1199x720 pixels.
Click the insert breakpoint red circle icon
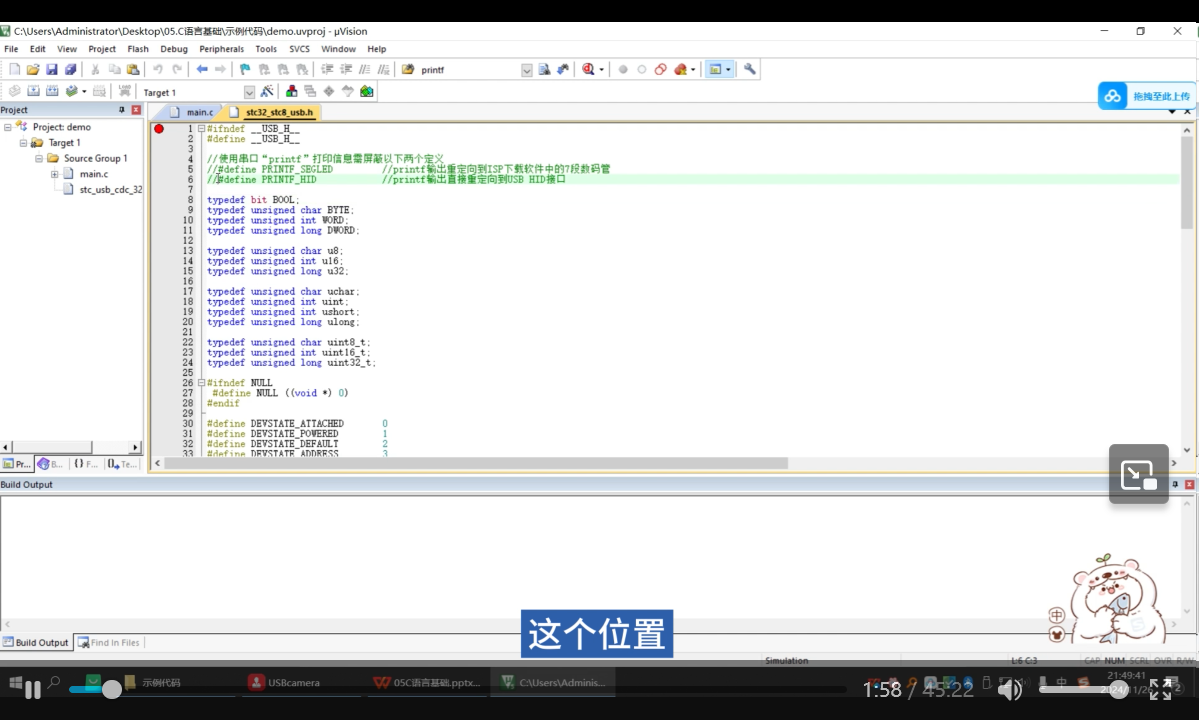[x=623, y=70]
